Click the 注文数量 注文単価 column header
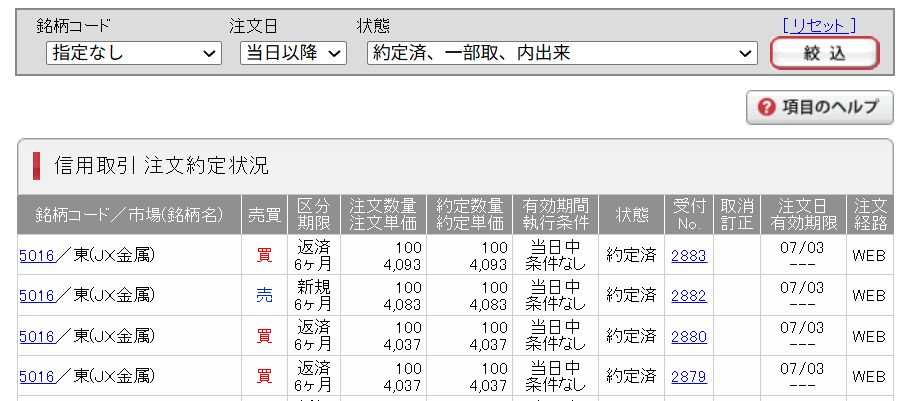Image resolution: width=912 pixels, height=401 pixels. (x=383, y=215)
